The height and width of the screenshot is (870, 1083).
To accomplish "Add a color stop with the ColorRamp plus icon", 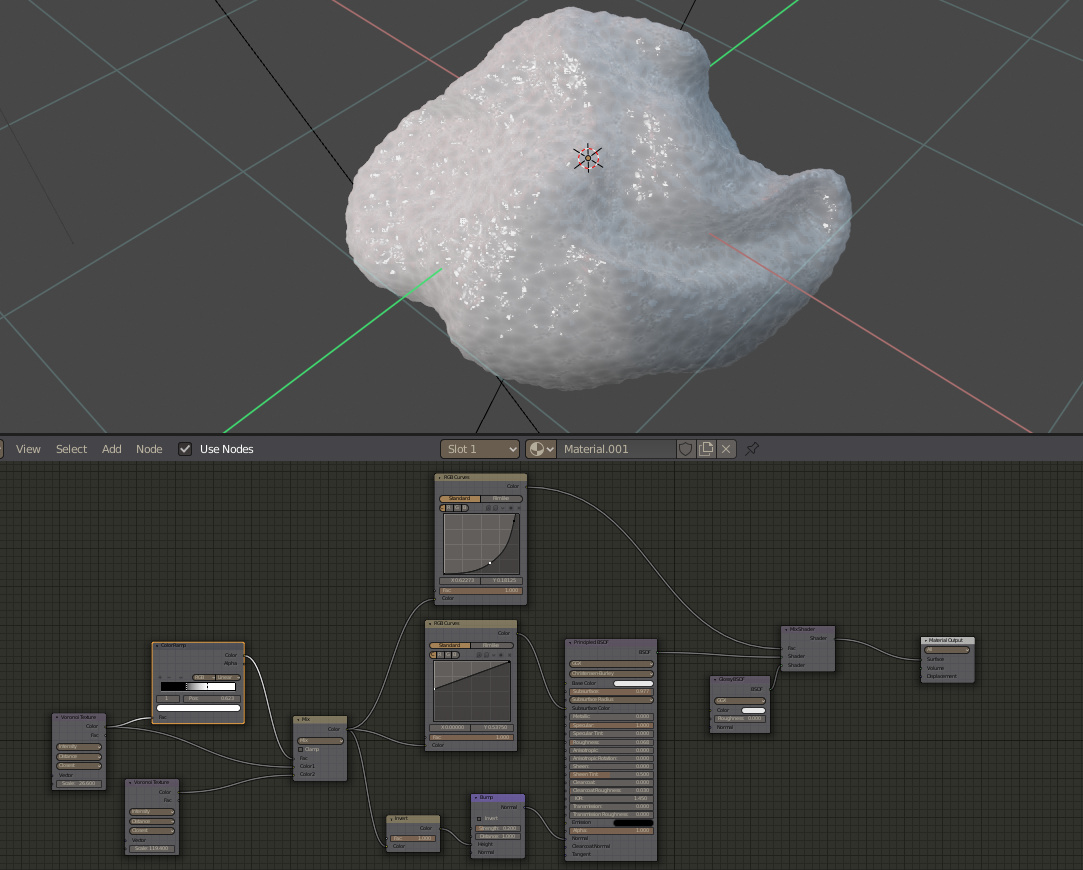I will [x=160, y=677].
